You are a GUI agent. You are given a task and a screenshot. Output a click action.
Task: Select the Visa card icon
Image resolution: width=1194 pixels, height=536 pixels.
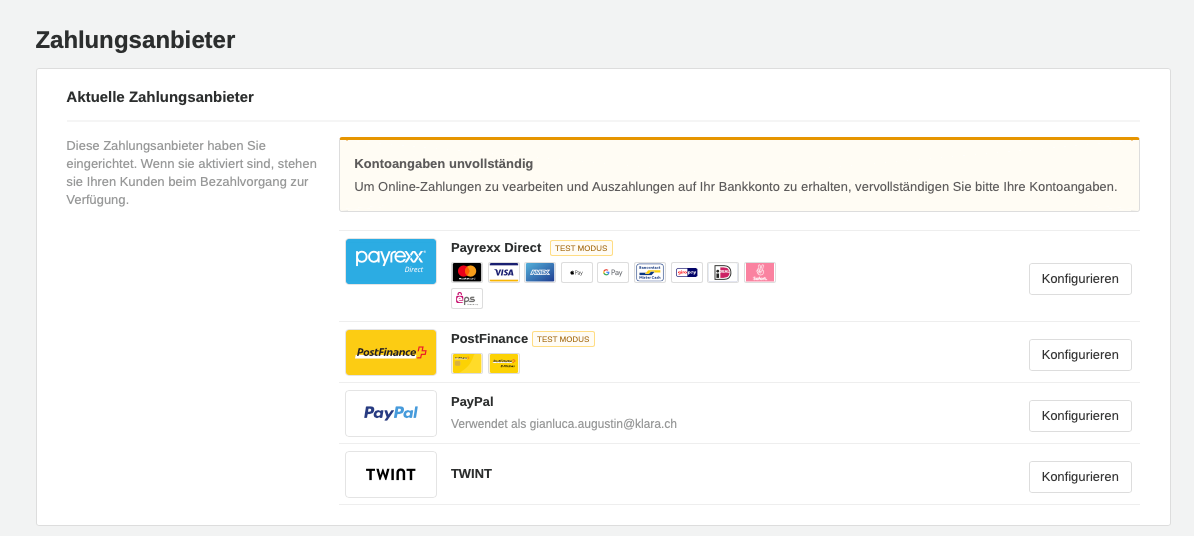[503, 273]
